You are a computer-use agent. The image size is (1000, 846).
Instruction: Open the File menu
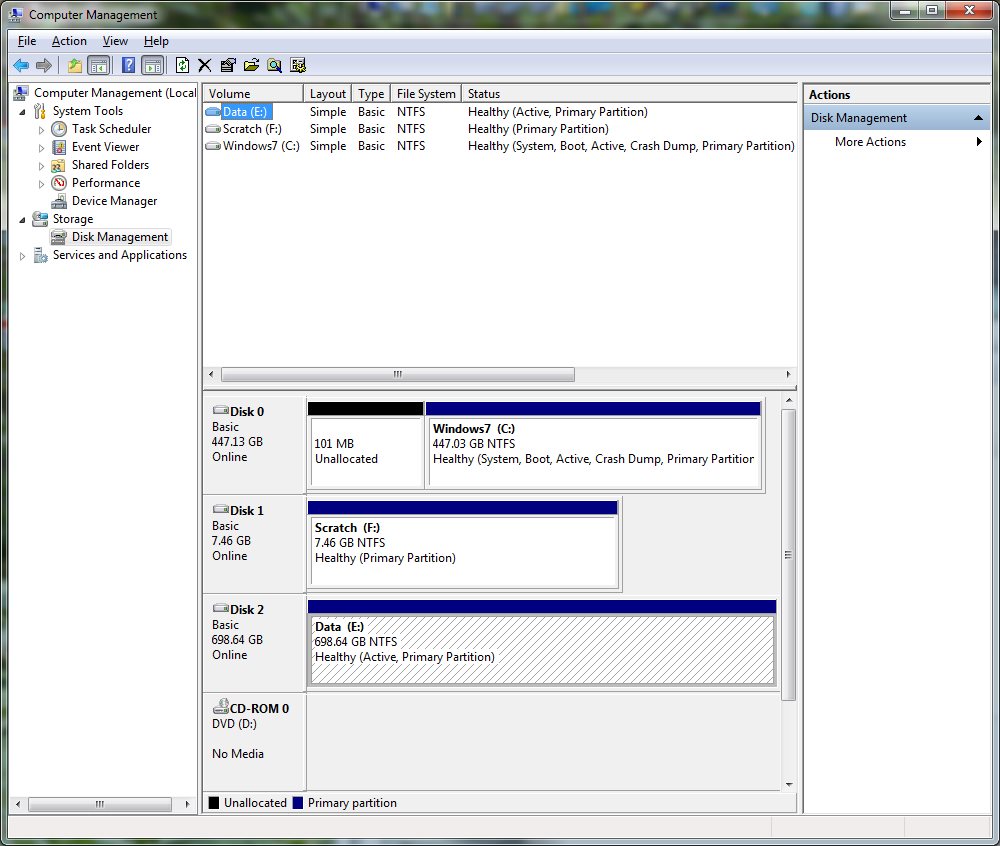tap(27, 41)
